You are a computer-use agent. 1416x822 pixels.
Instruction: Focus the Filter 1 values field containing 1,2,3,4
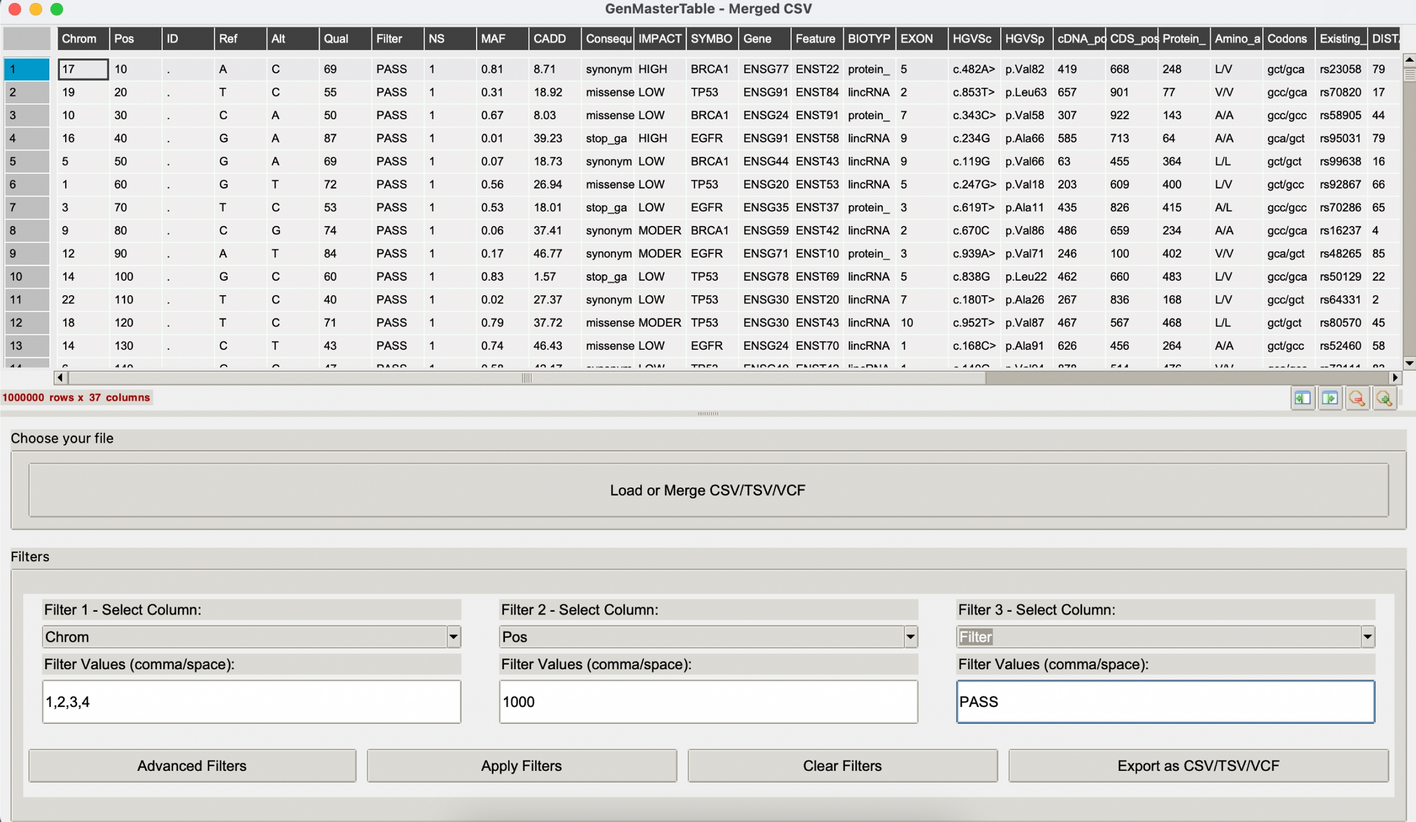click(251, 702)
